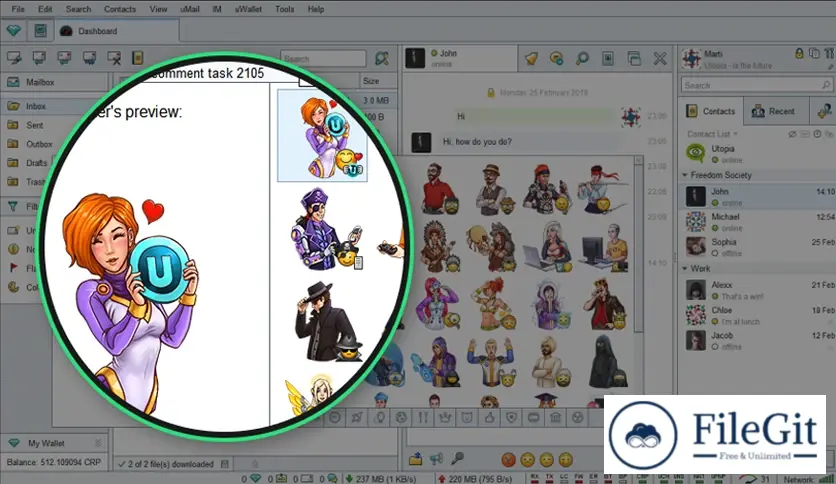Close John's chat with the X icon
Image resolution: width=836 pixels, height=484 pixels.
pyautogui.click(x=660, y=59)
